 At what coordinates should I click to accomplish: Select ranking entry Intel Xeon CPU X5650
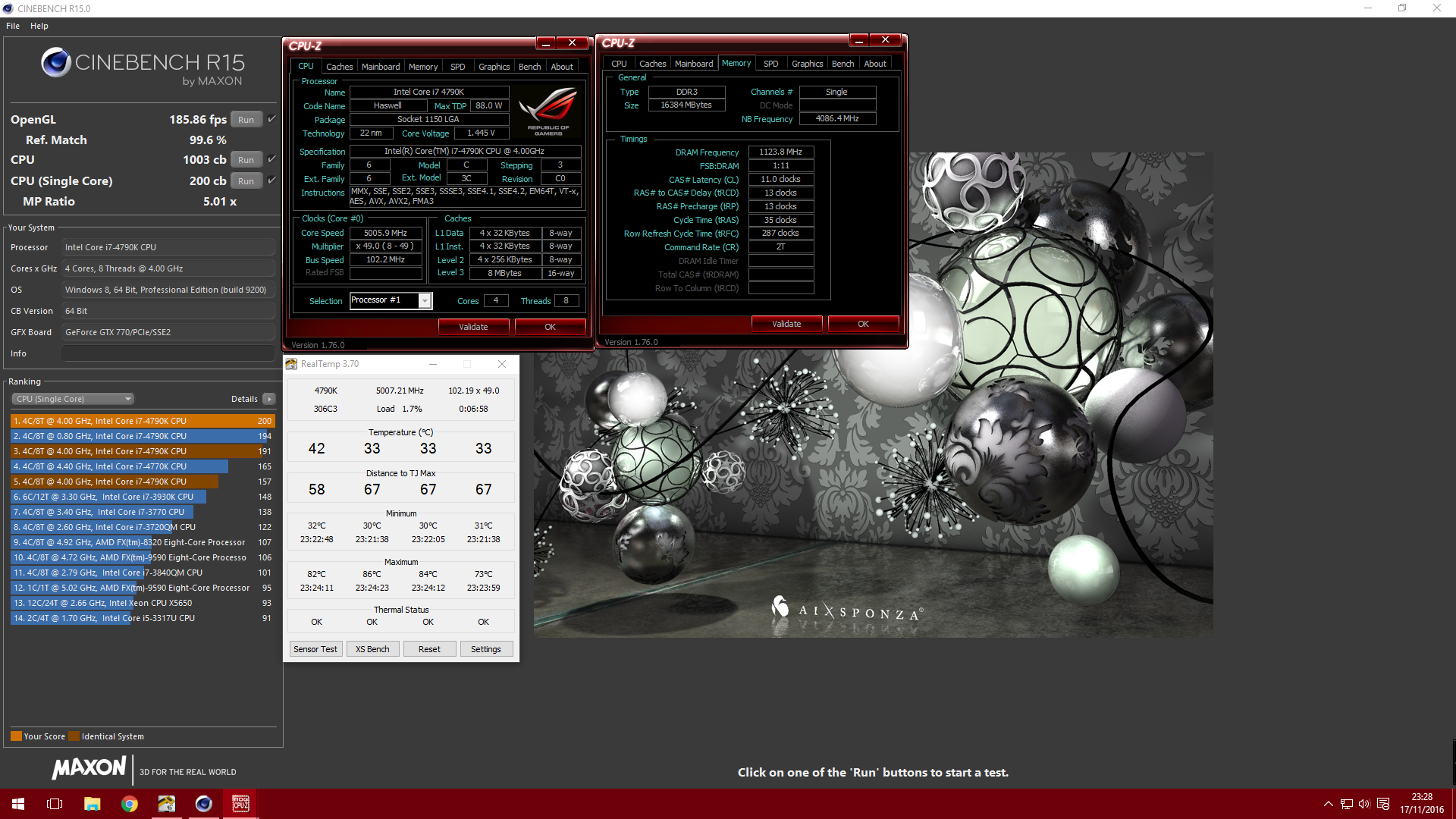point(143,603)
